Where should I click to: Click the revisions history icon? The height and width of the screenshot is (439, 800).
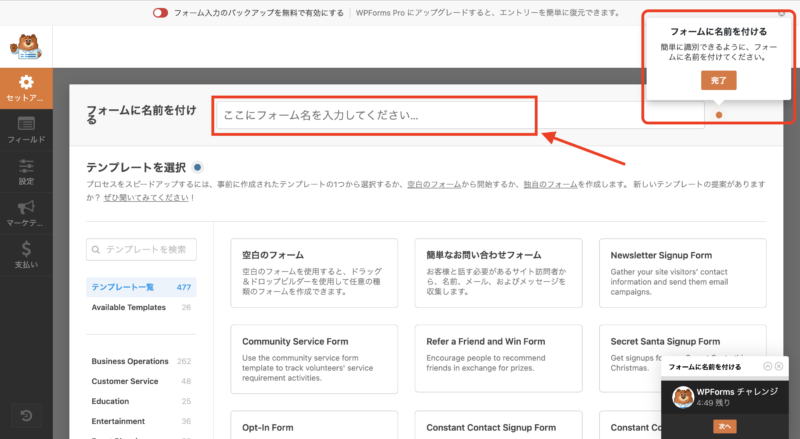(26, 416)
